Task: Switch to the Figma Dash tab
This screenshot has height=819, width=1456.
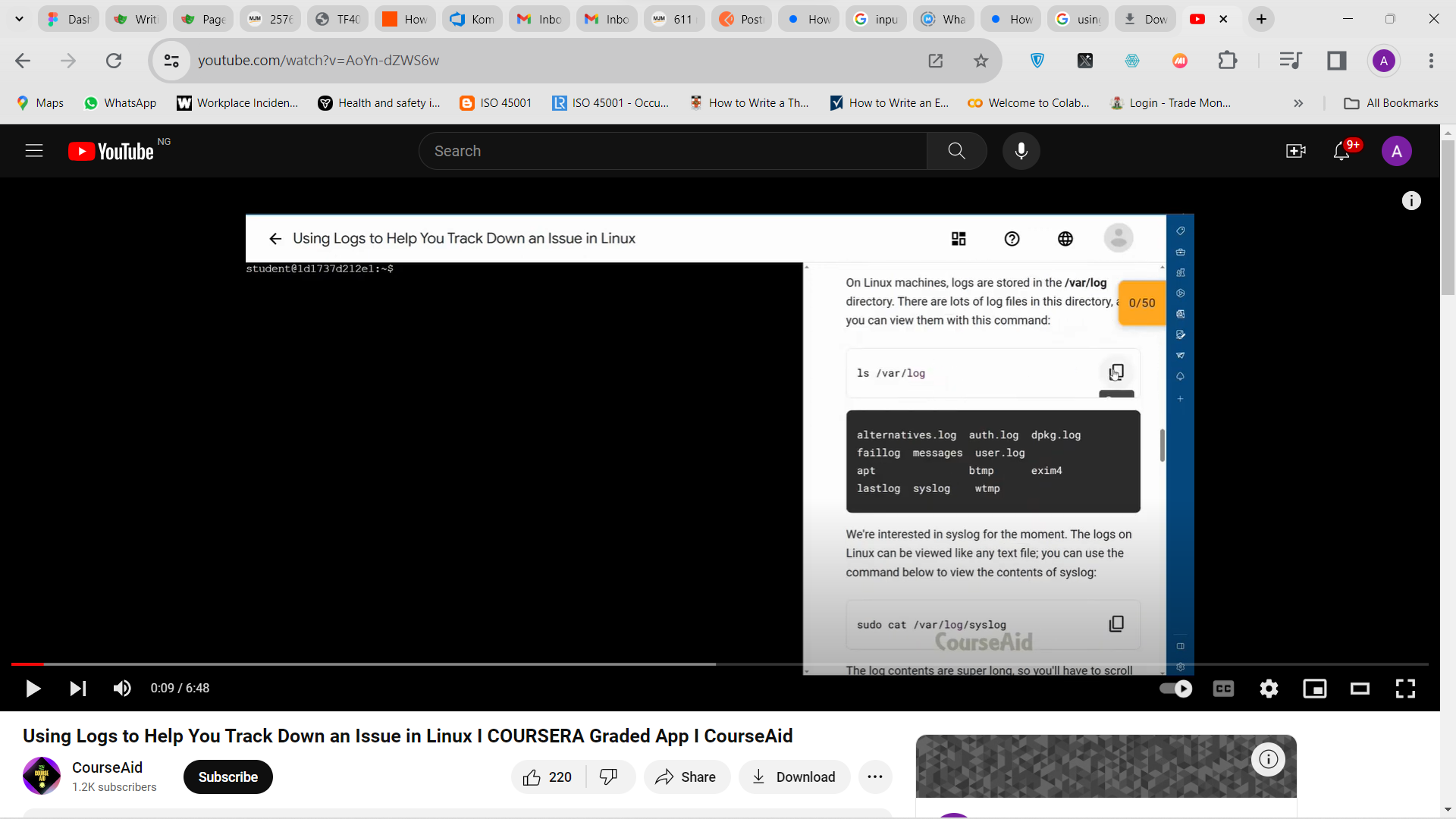Action: 68,19
